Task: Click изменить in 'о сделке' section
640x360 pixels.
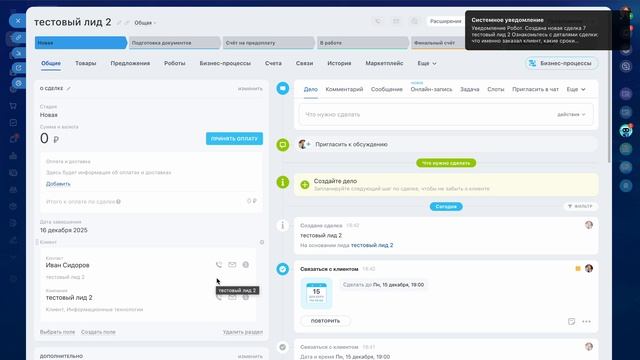Action: click(x=250, y=89)
